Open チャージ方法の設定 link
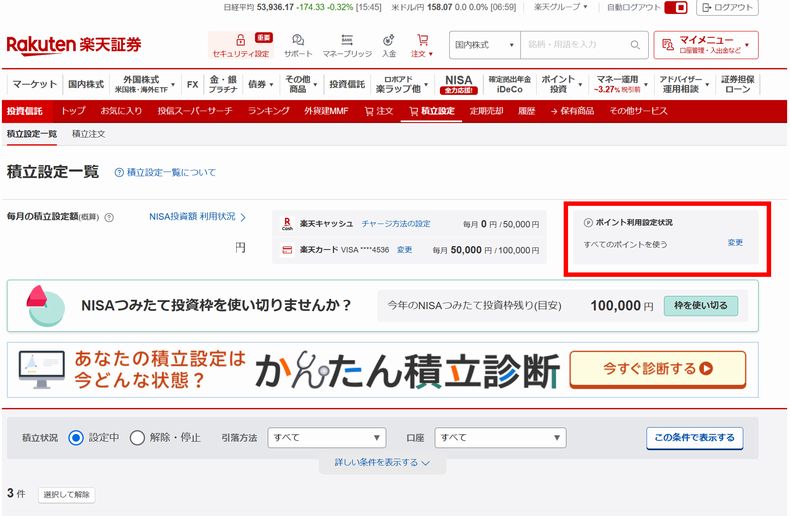 coord(396,224)
